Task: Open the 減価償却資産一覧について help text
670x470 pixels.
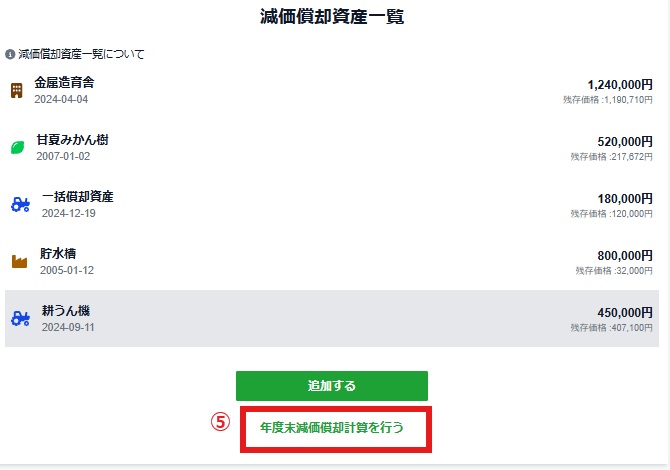Action: coord(81,53)
